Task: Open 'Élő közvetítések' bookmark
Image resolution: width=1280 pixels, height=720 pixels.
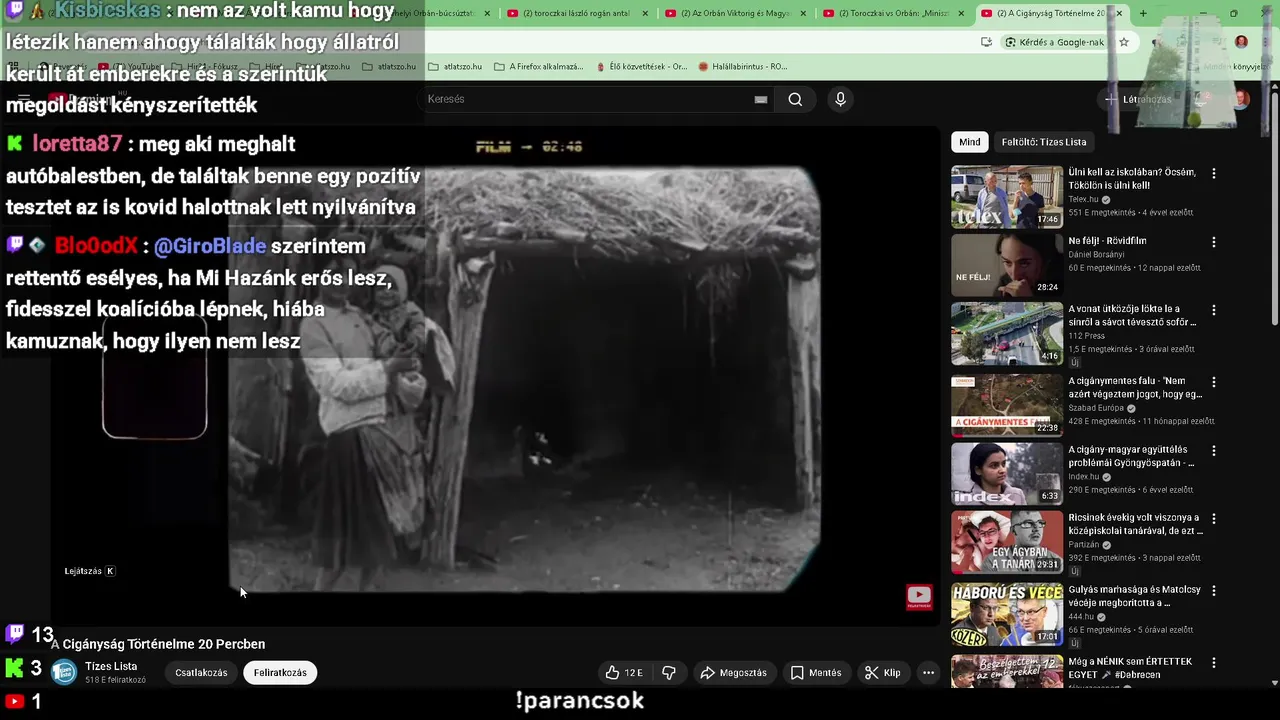Action: click(x=641, y=67)
